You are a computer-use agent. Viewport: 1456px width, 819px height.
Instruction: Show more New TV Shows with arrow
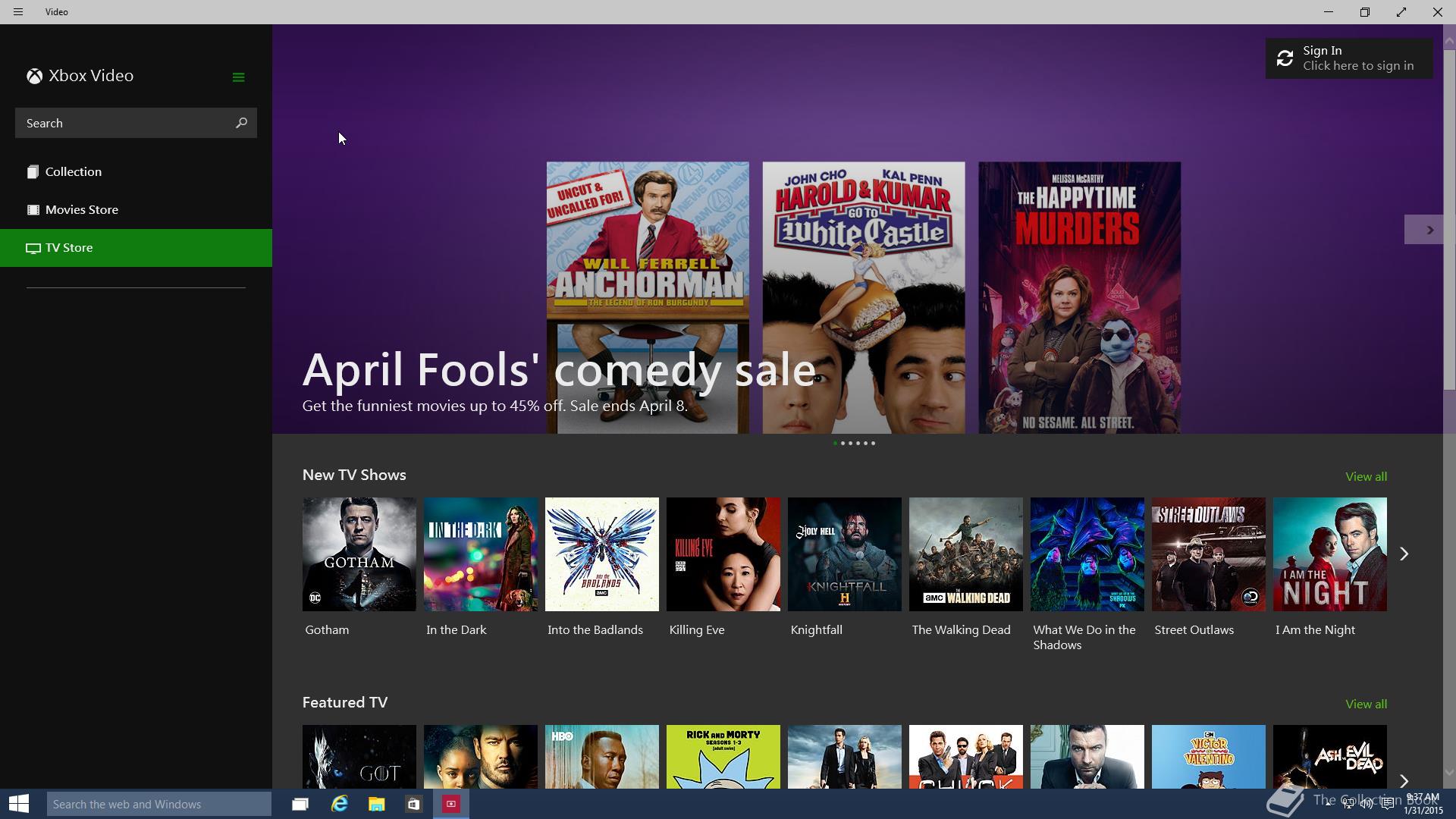pyautogui.click(x=1404, y=554)
